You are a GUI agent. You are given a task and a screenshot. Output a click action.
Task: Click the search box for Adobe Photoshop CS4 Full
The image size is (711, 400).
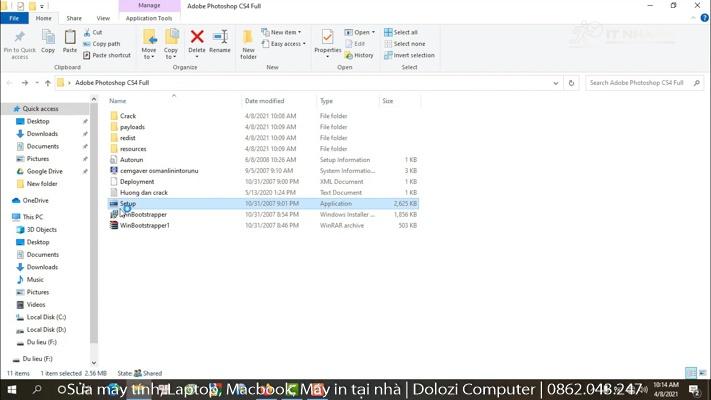pyautogui.click(x=640, y=83)
